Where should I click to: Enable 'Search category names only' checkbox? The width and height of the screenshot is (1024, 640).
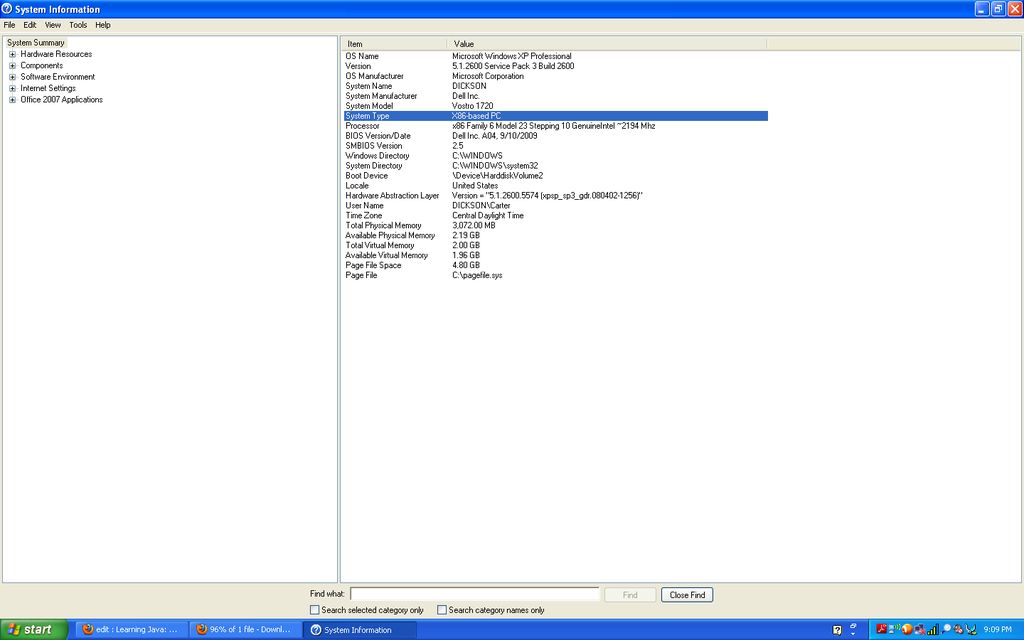click(442, 610)
